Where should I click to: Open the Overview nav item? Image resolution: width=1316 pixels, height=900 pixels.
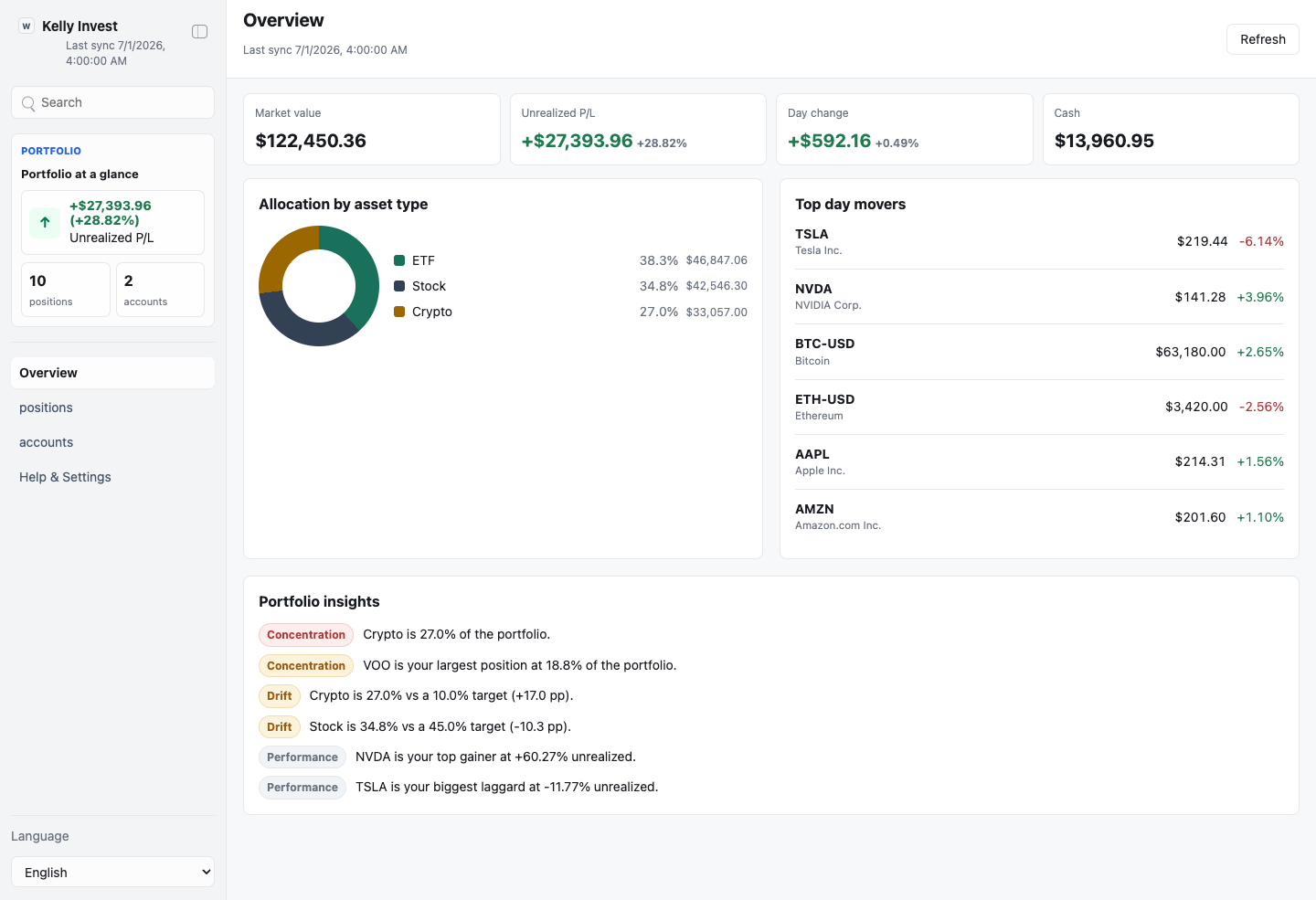(x=112, y=373)
